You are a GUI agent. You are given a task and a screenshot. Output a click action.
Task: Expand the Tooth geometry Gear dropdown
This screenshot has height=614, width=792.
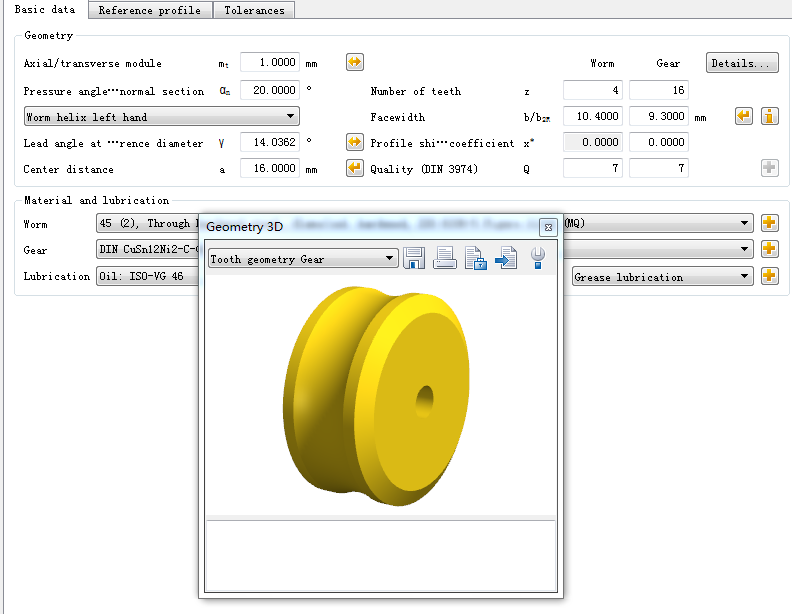pyautogui.click(x=303, y=259)
